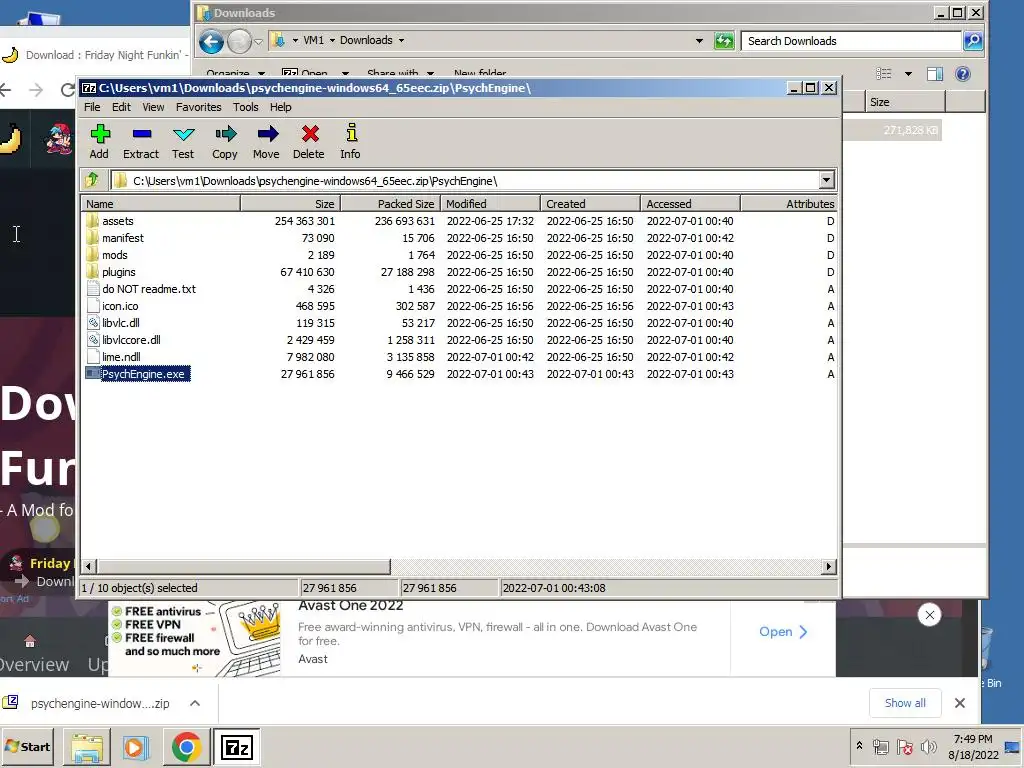Sort by Name column header

click(161, 204)
